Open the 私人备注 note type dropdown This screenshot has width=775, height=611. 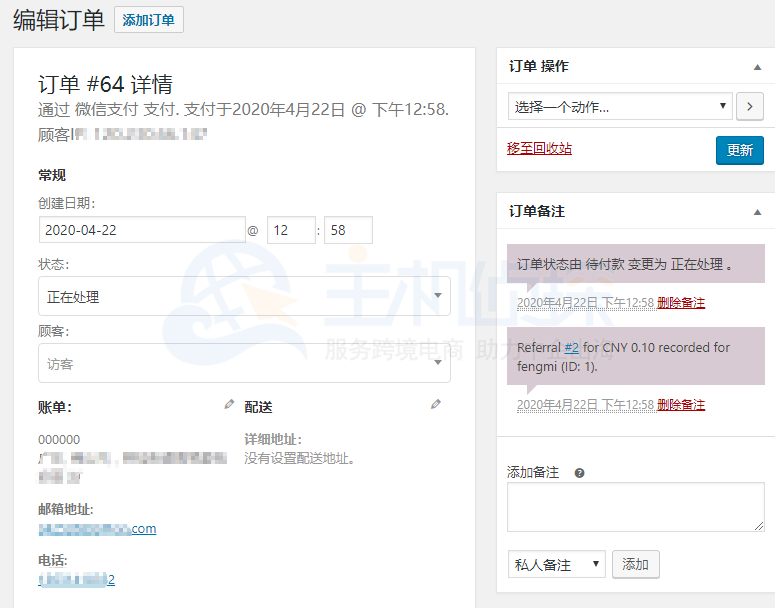[x=557, y=564]
